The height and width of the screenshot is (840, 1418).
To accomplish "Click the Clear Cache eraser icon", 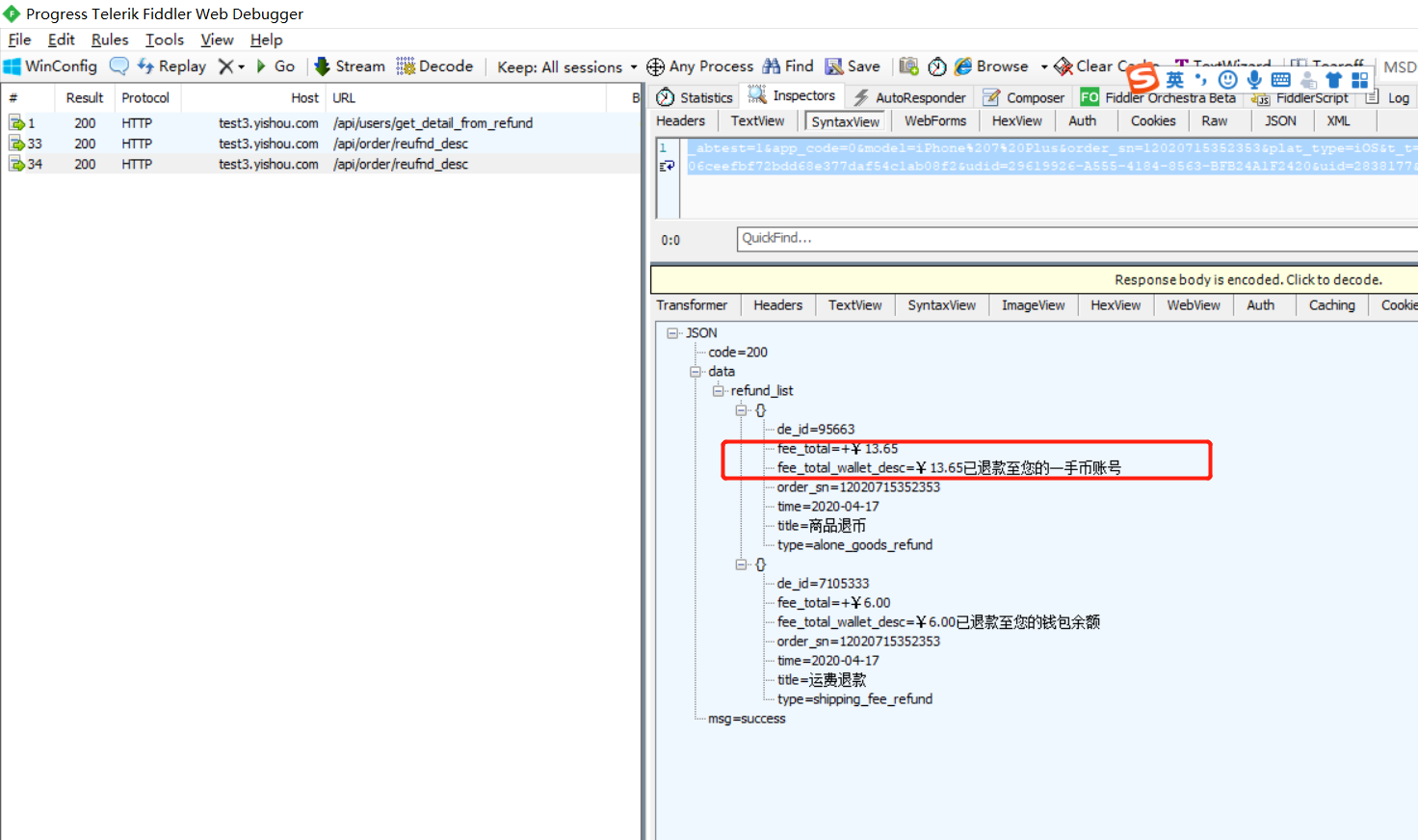I will coord(1063,66).
